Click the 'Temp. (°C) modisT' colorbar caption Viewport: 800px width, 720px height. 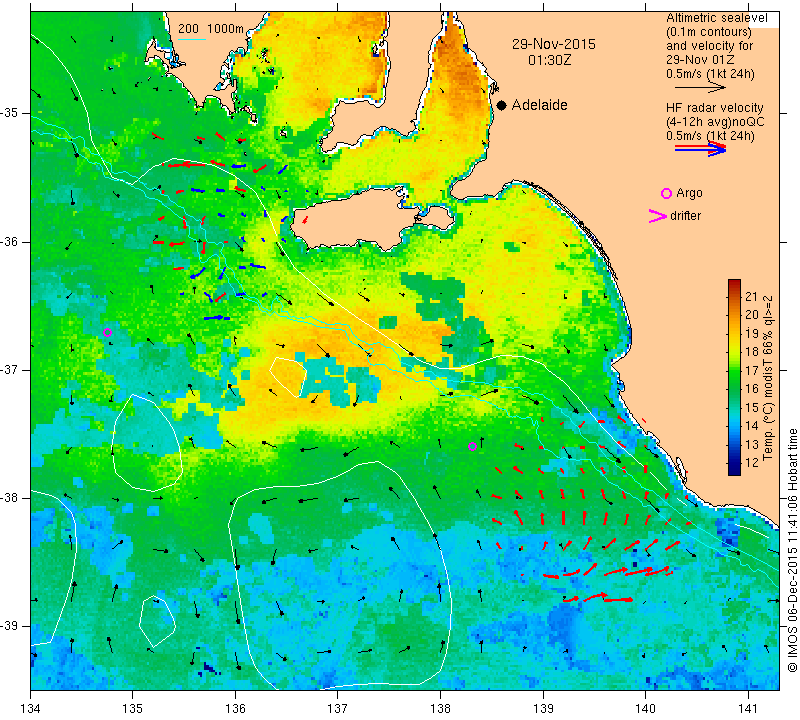tap(768, 378)
